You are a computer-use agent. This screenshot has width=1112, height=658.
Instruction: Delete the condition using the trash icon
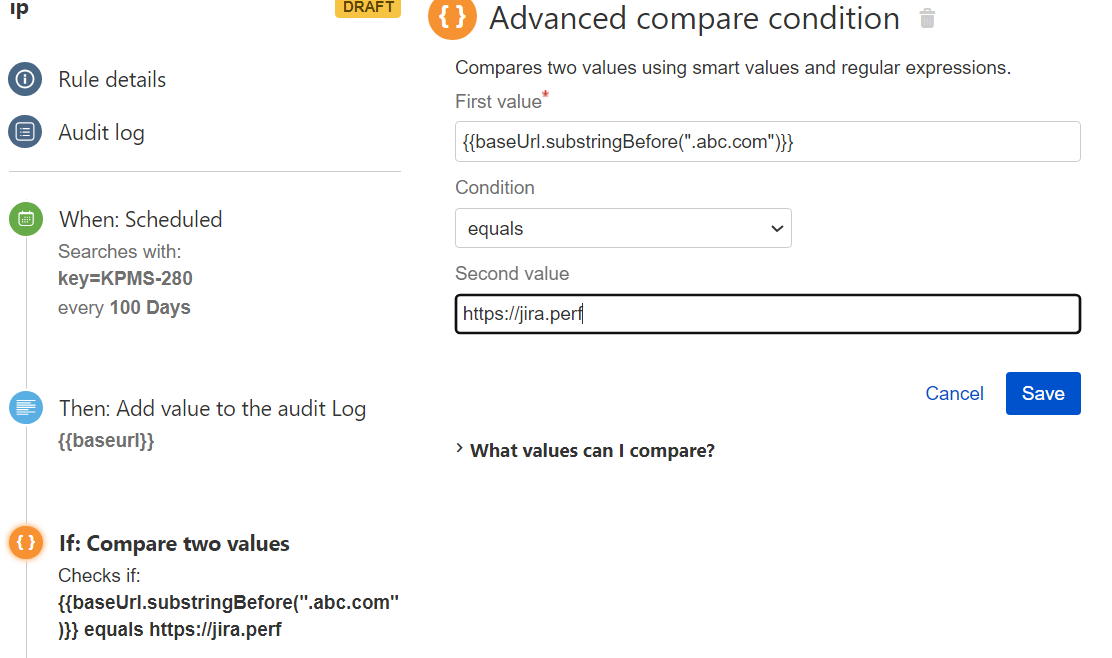point(926,17)
